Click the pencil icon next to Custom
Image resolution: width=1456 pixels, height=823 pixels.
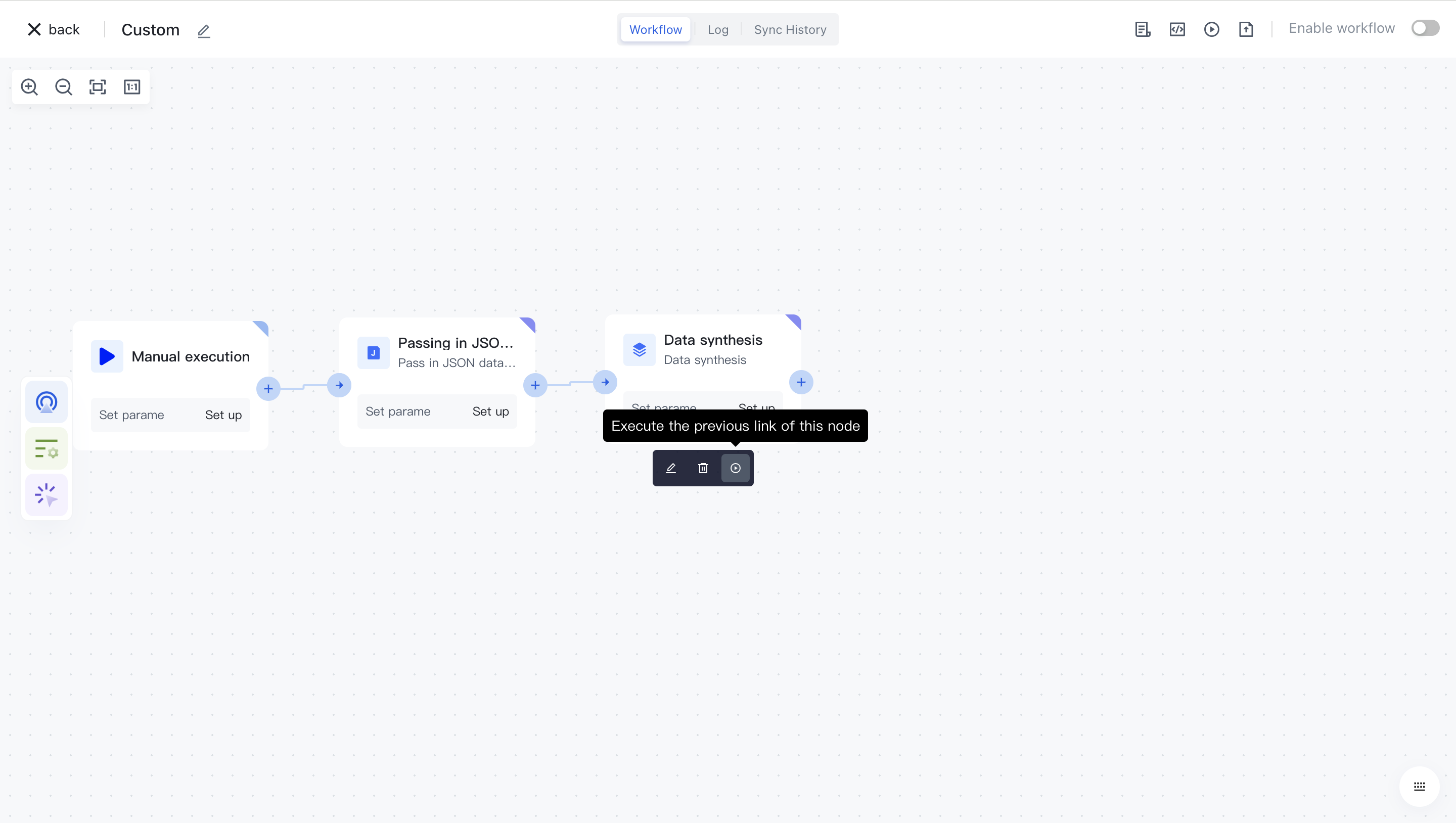coord(204,30)
